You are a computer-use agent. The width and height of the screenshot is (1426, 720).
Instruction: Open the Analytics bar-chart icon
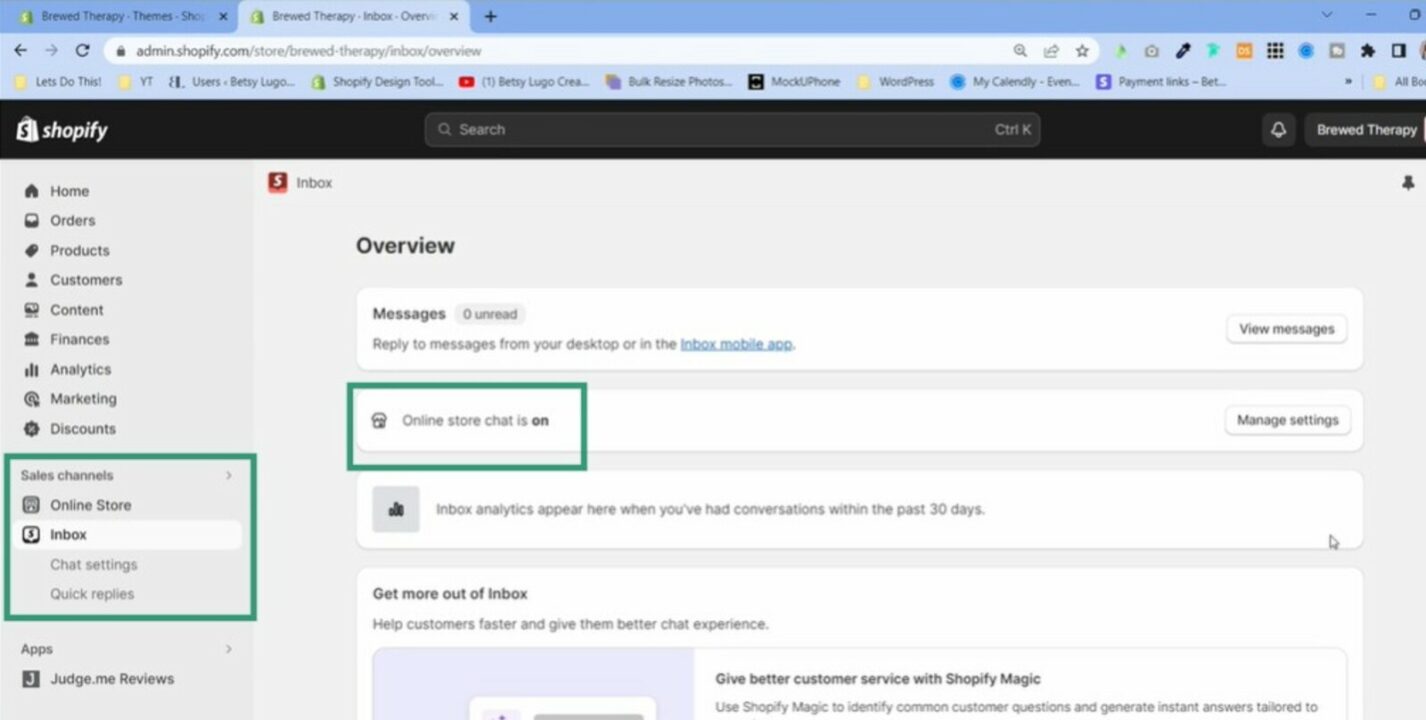[x=31, y=369]
